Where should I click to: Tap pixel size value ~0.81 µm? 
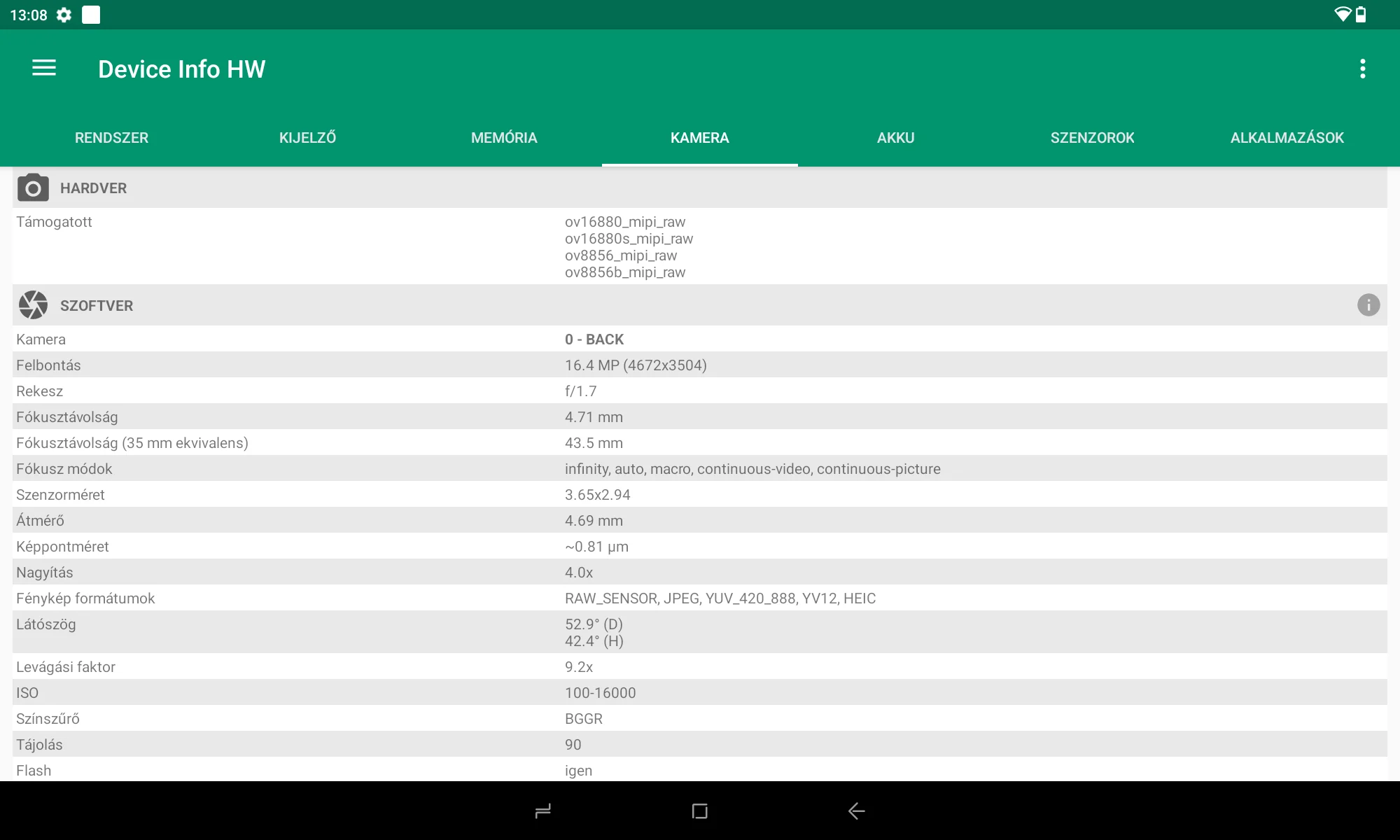pyautogui.click(x=596, y=547)
